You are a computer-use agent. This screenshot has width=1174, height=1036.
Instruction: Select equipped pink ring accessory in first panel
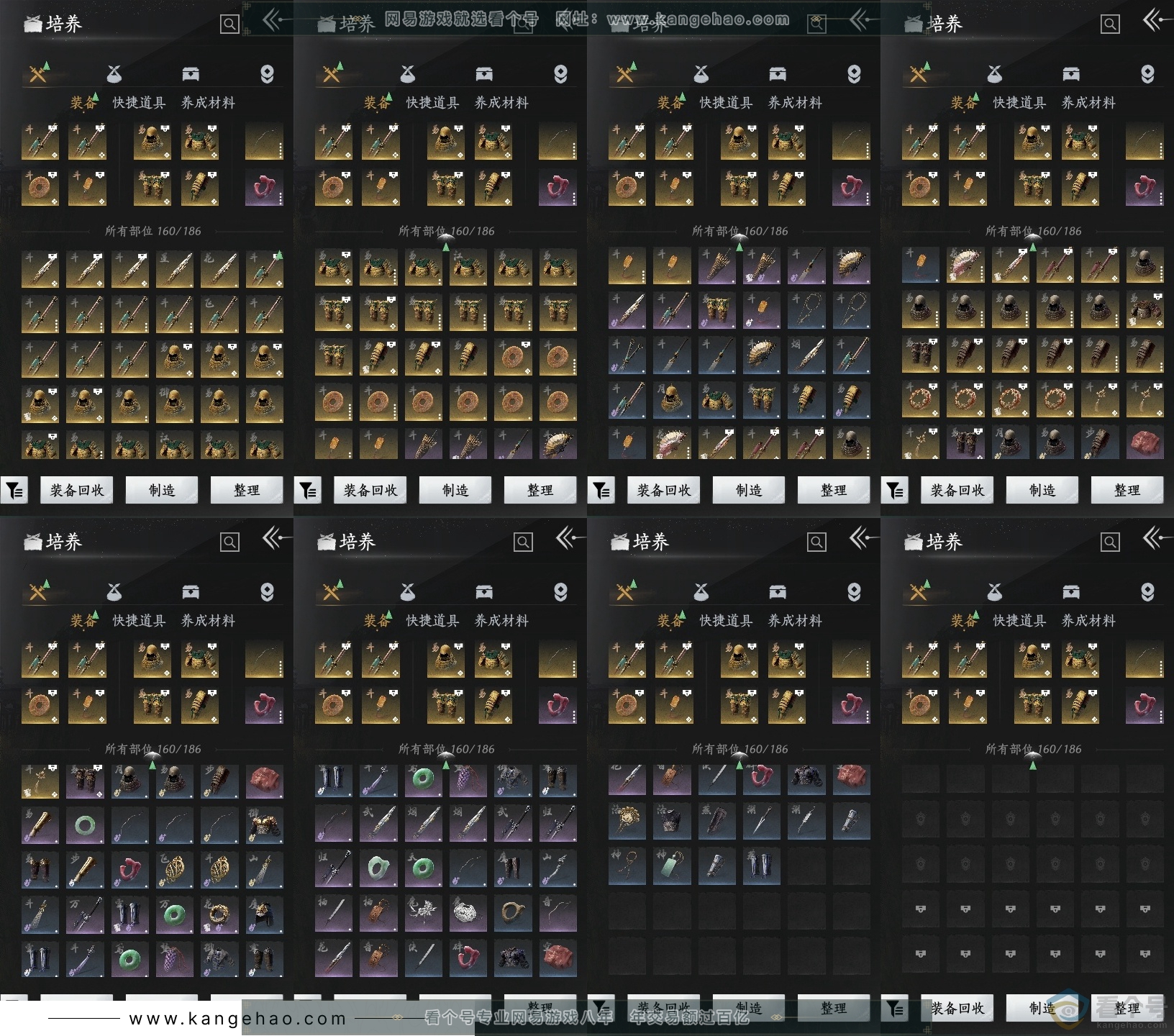click(264, 188)
